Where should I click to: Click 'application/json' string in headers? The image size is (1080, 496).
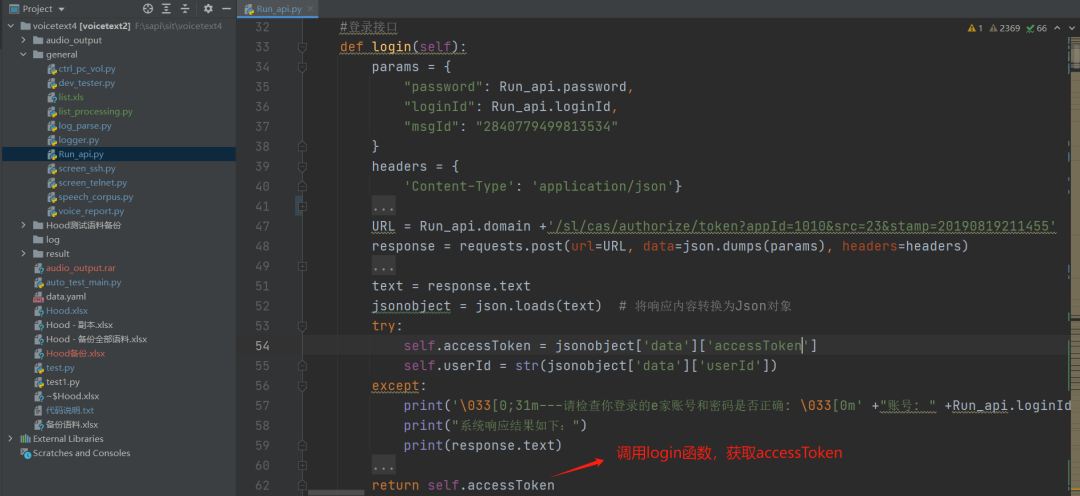[x=603, y=187]
